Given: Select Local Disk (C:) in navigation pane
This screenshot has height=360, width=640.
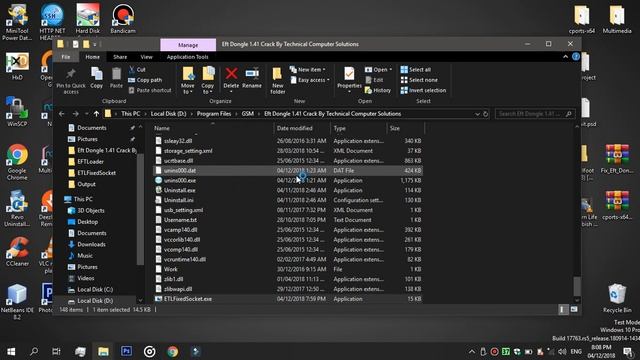Looking at the screenshot, I should 95,289.
